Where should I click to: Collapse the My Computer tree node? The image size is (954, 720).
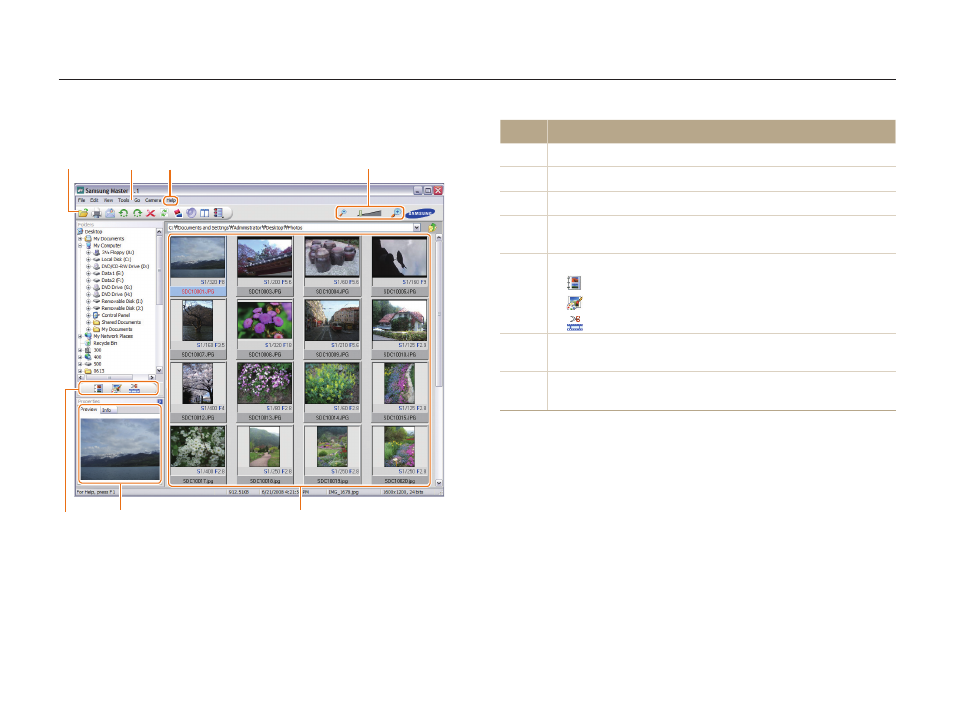click(x=80, y=246)
